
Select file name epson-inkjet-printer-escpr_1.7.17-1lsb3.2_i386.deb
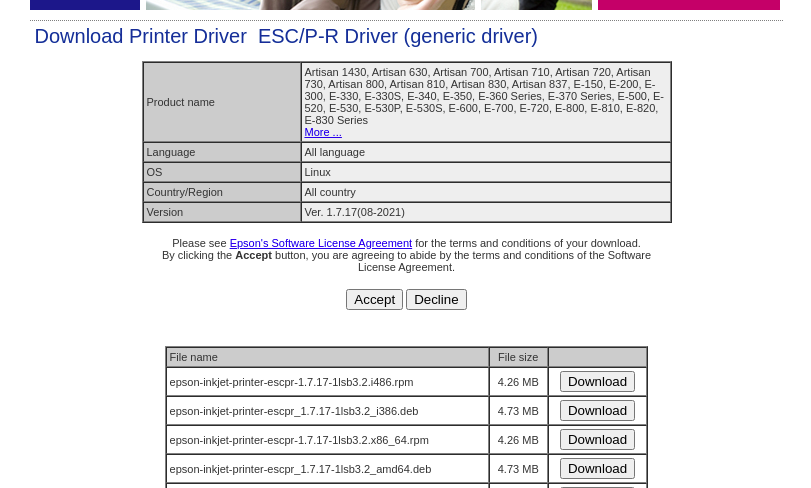[x=294, y=411]
